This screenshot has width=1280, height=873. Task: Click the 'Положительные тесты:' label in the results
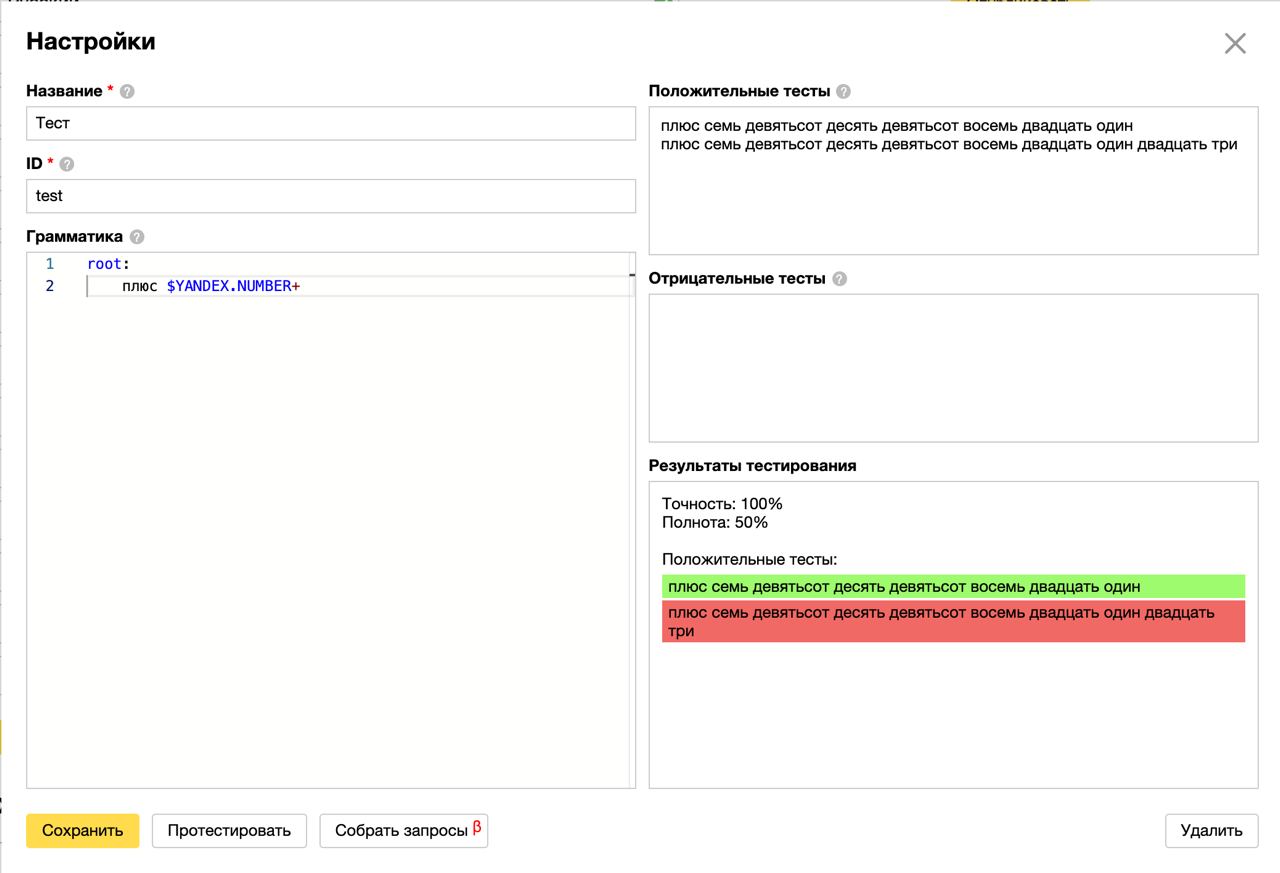tap(750, 560)
